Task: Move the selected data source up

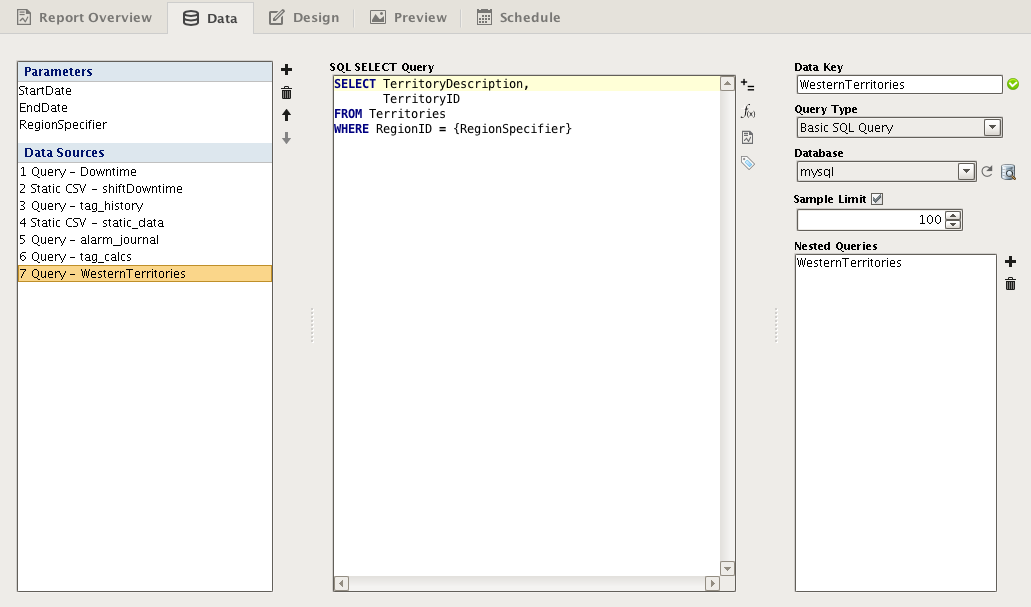Action: [x=287, y=115]
